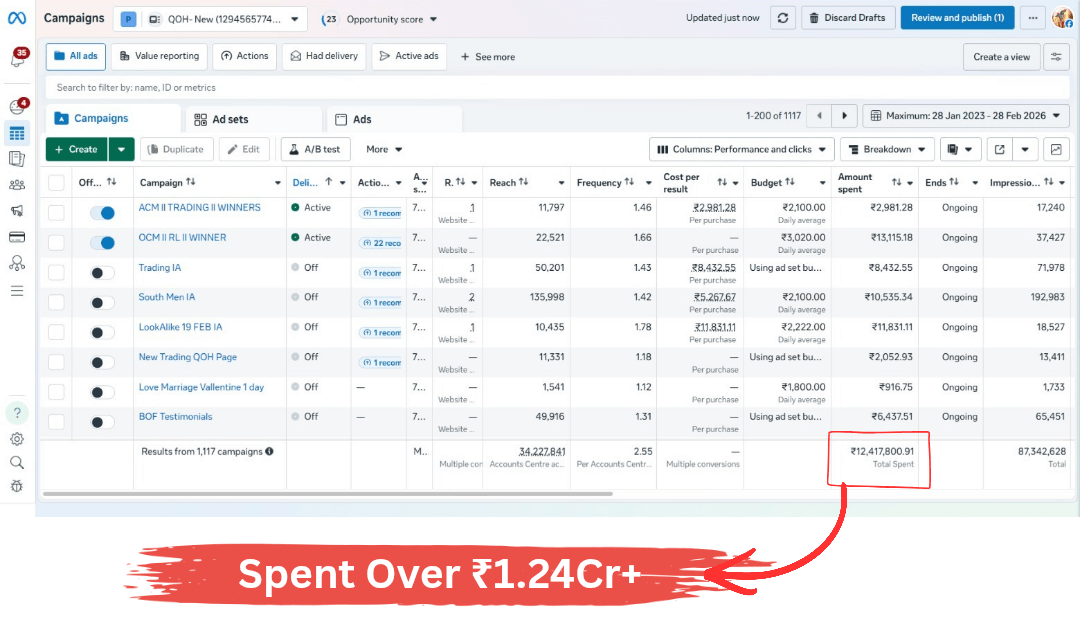This screenshot has height=631, width=1080.
Task: Open the help question mark icon
Action: point(17,413)
